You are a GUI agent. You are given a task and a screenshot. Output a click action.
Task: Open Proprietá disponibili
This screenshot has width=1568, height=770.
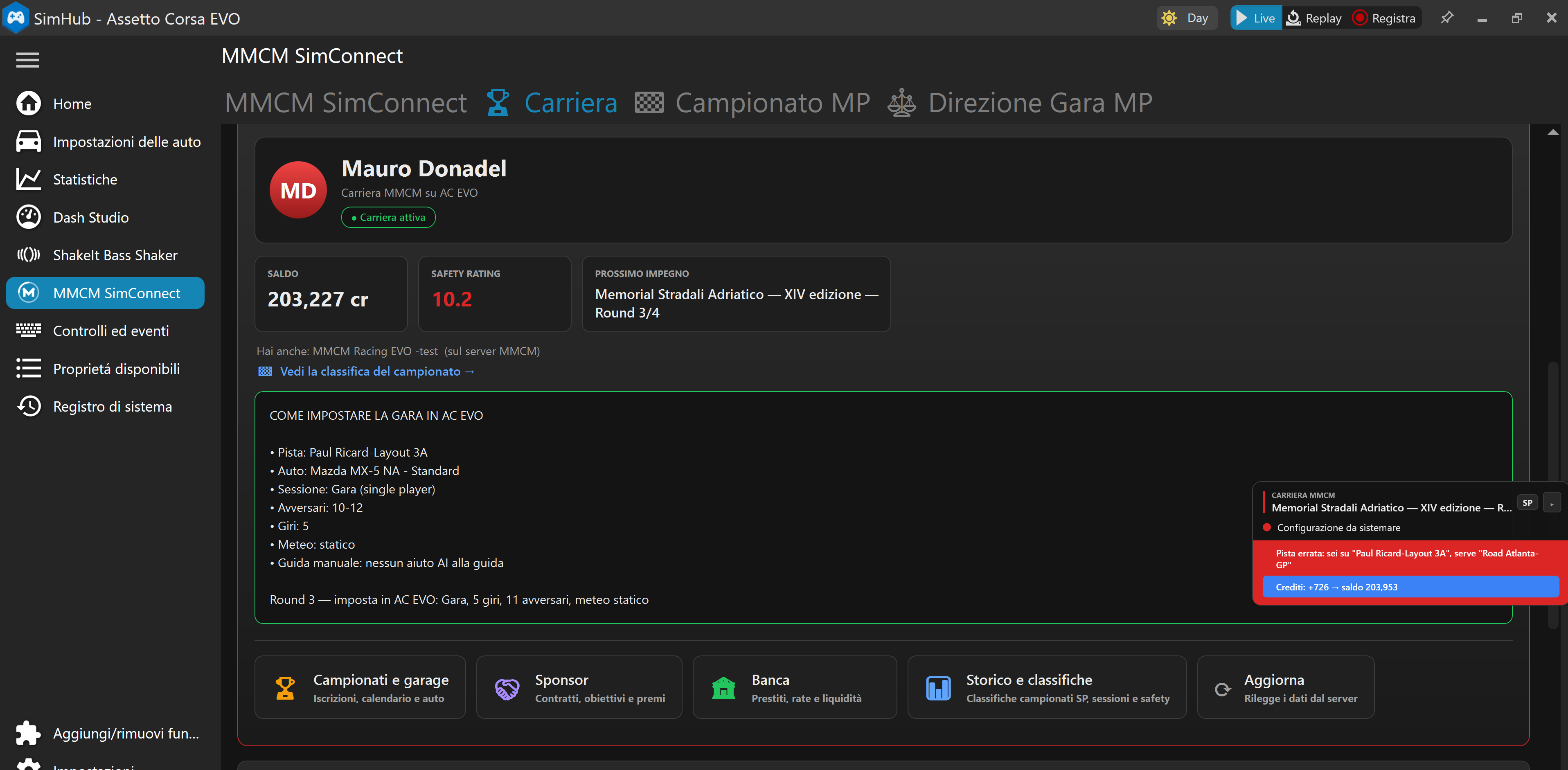pyautogui.click(x=105, y=368)
